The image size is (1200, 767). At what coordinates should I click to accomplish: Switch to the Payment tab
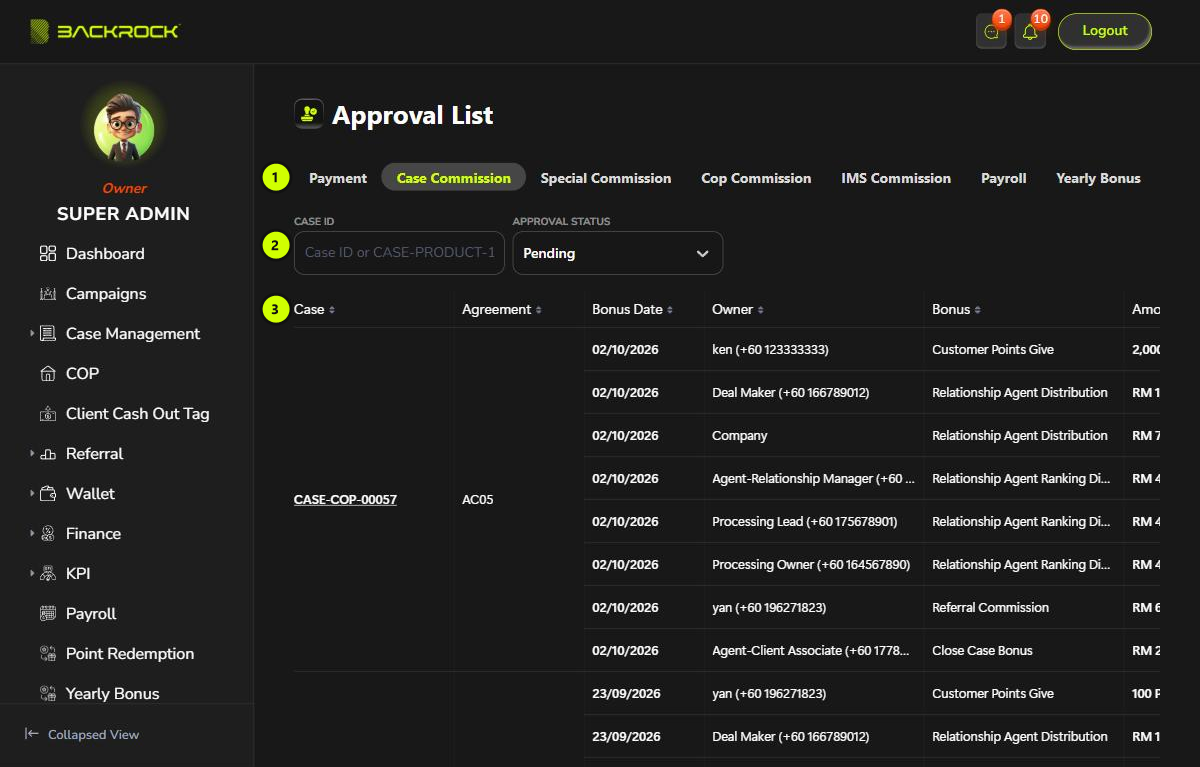pos(338,178)
